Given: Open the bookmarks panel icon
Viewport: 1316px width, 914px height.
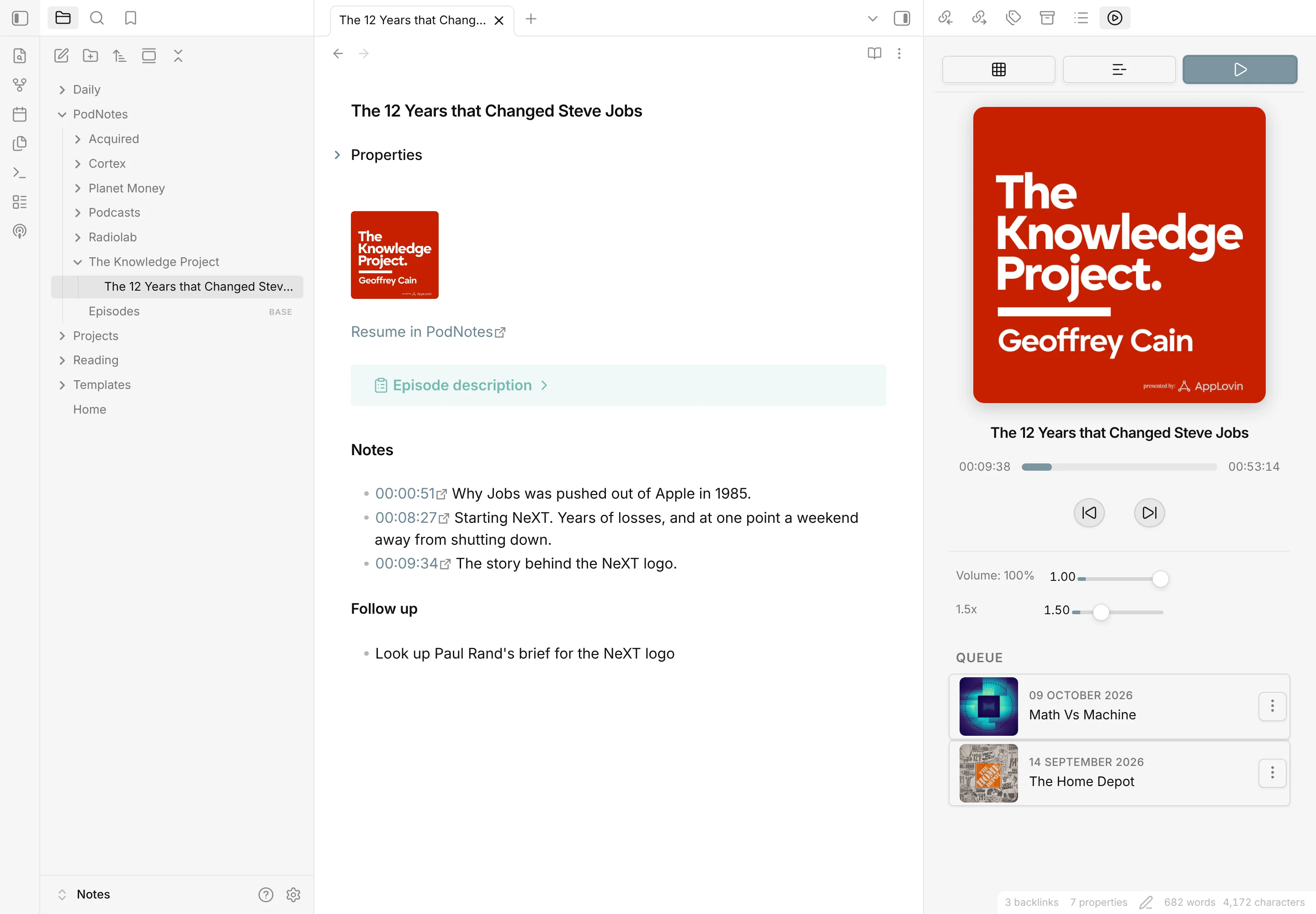Looking at the screenshot, I should 131,18.
